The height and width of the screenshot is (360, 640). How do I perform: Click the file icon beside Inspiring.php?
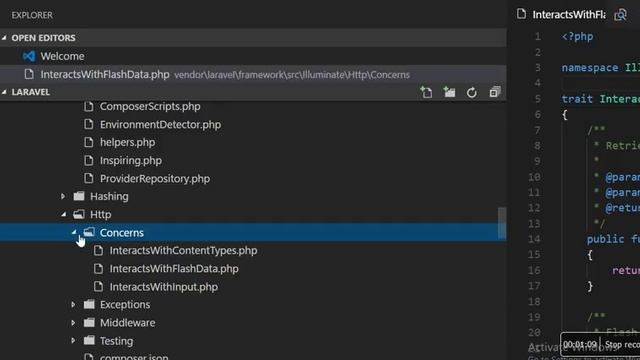click(89, 160)
